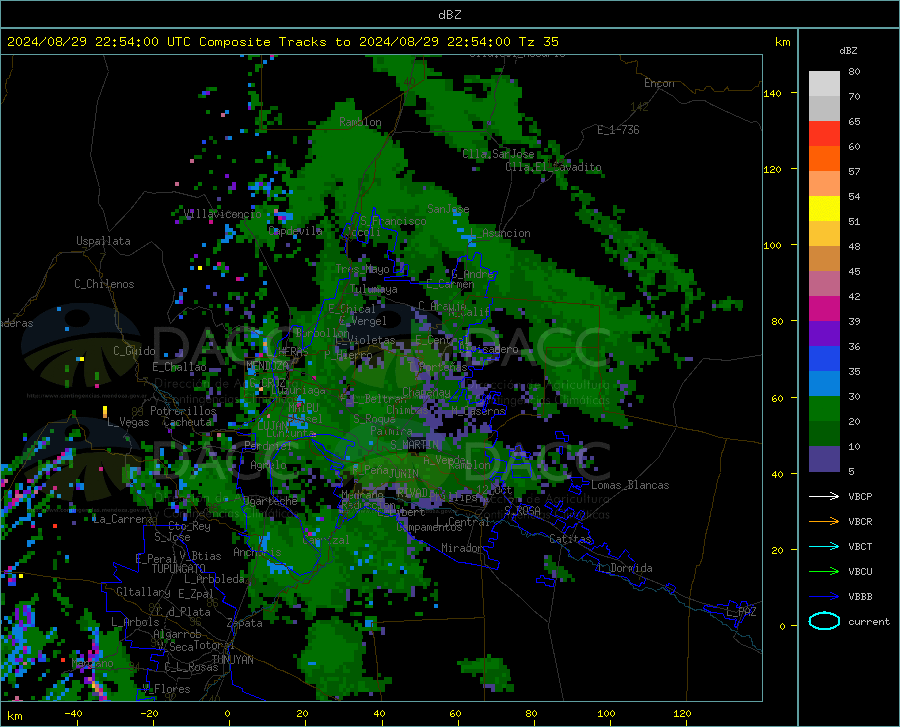Click the 140 km vertical axis tick
Image resolution: width=900 pixels, height=727 pixels.
[x=772, y=93]
